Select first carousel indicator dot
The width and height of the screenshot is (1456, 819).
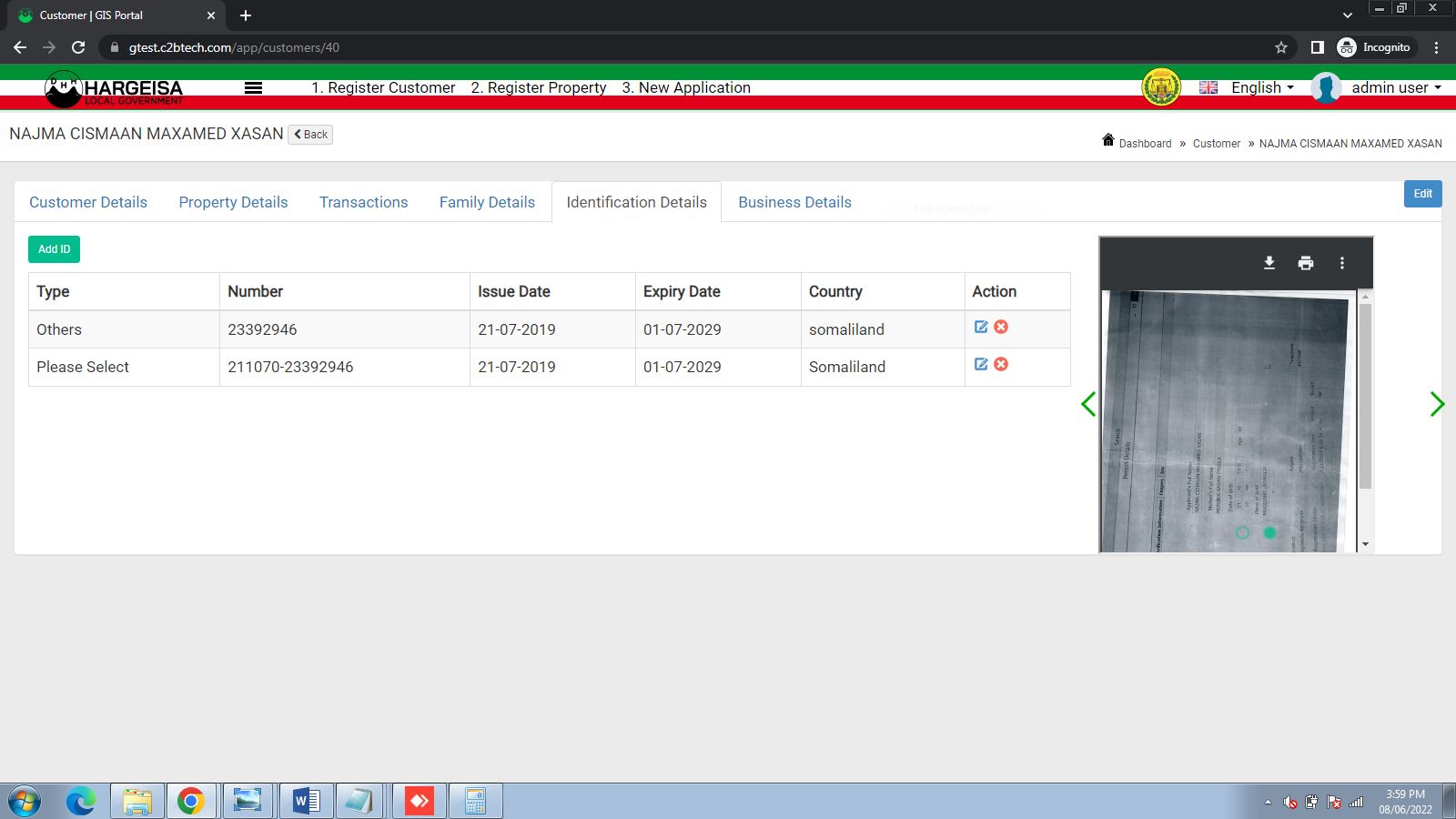1242,532
